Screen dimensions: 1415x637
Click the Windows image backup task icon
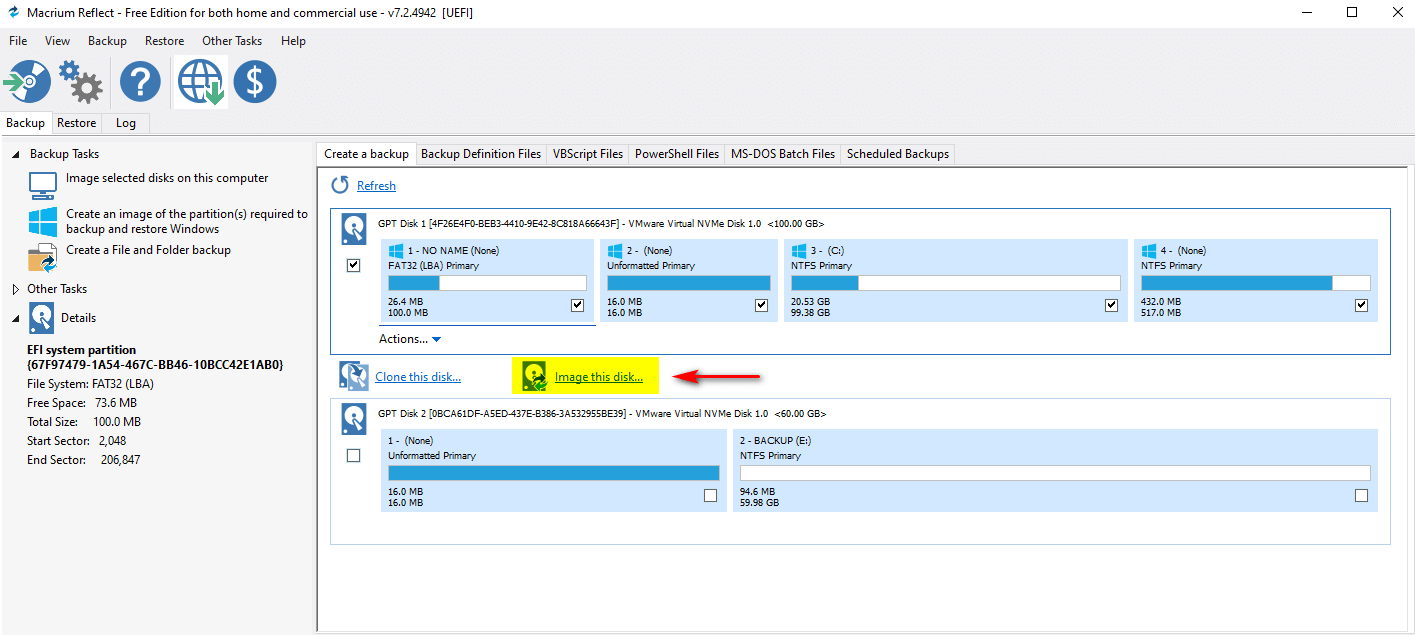(x=43, y=221)
